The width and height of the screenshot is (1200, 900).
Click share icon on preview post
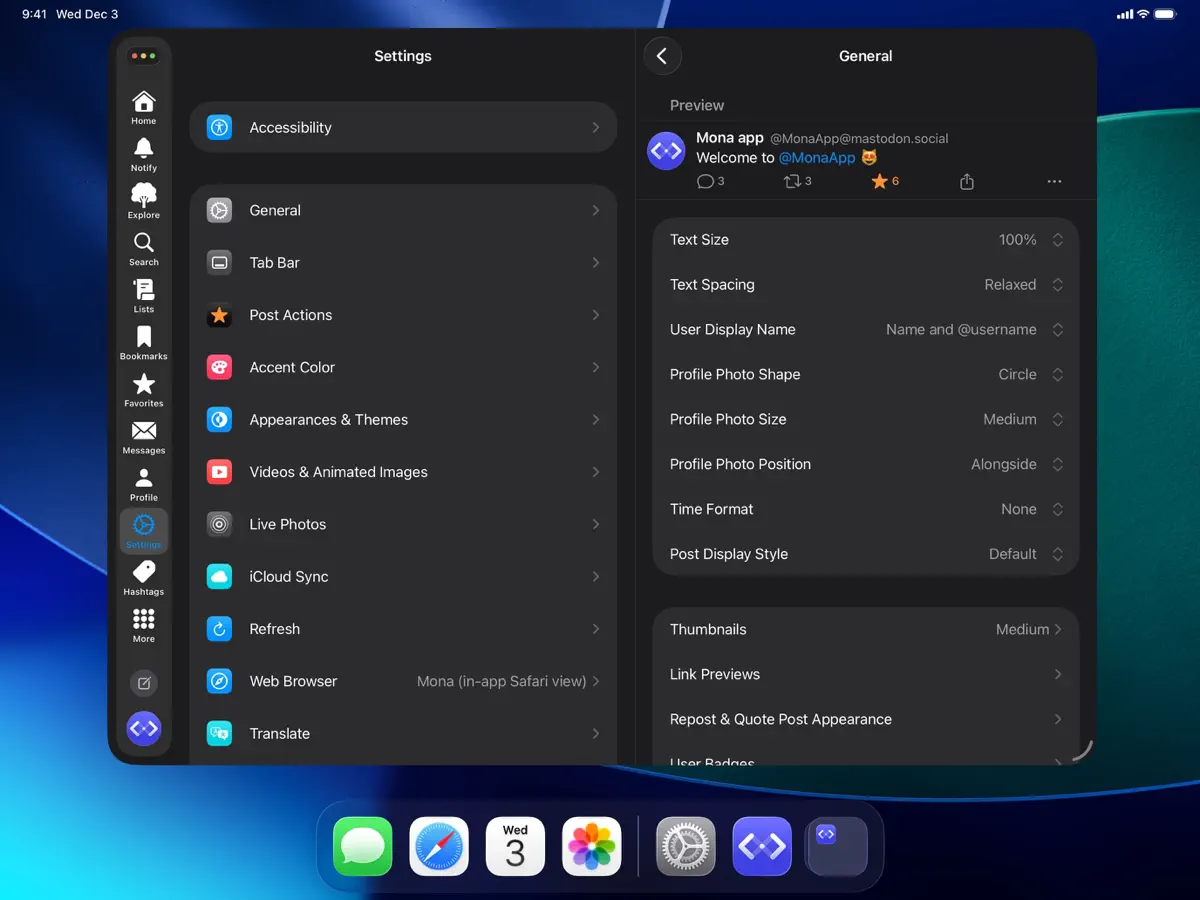pyautogui.click(x=967, y=181)
